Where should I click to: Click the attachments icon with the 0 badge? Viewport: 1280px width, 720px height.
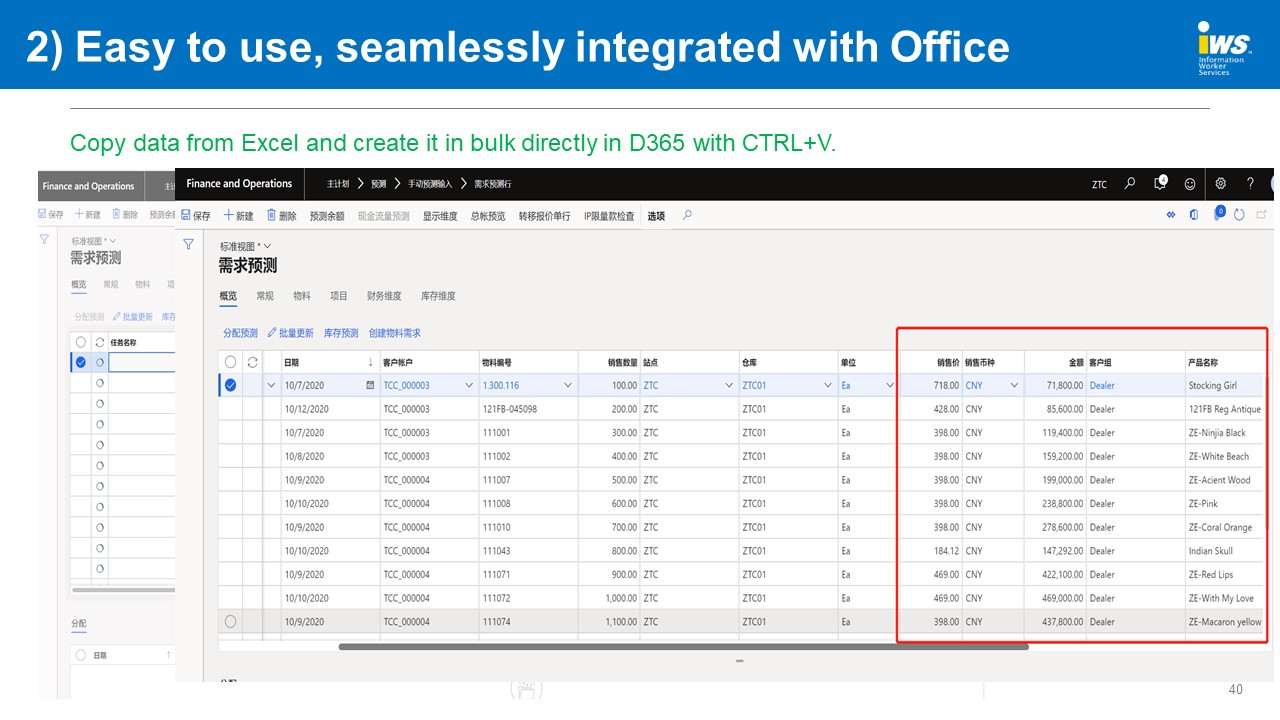point(1219,214)
